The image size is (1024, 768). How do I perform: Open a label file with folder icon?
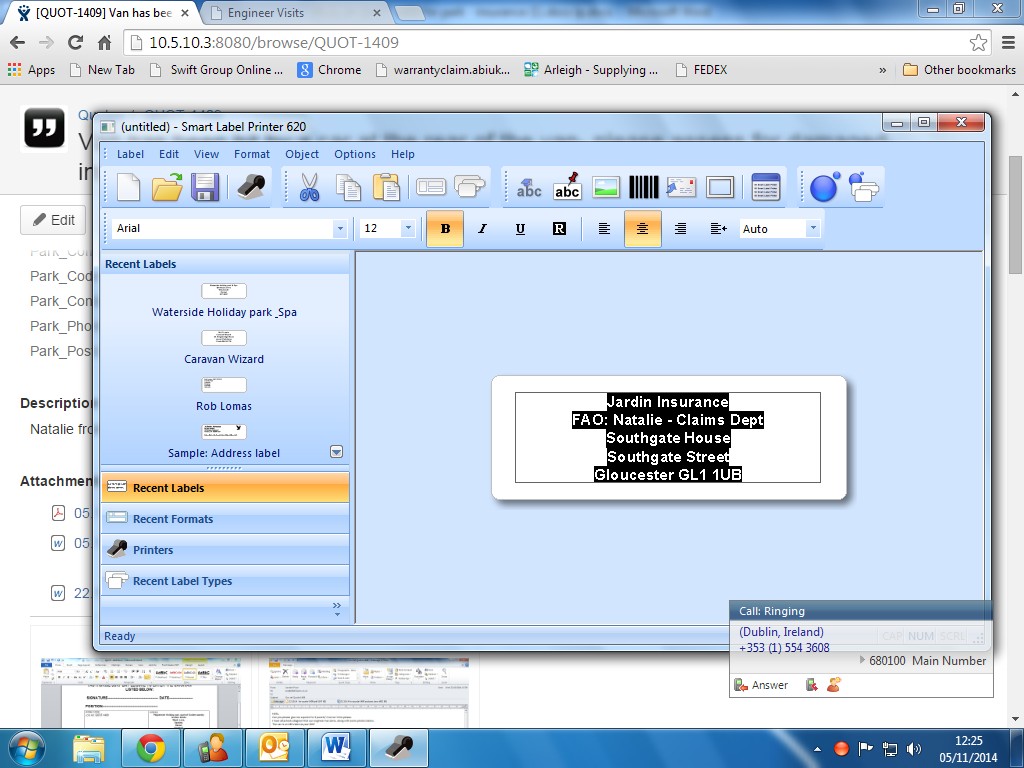click(167, 187)
